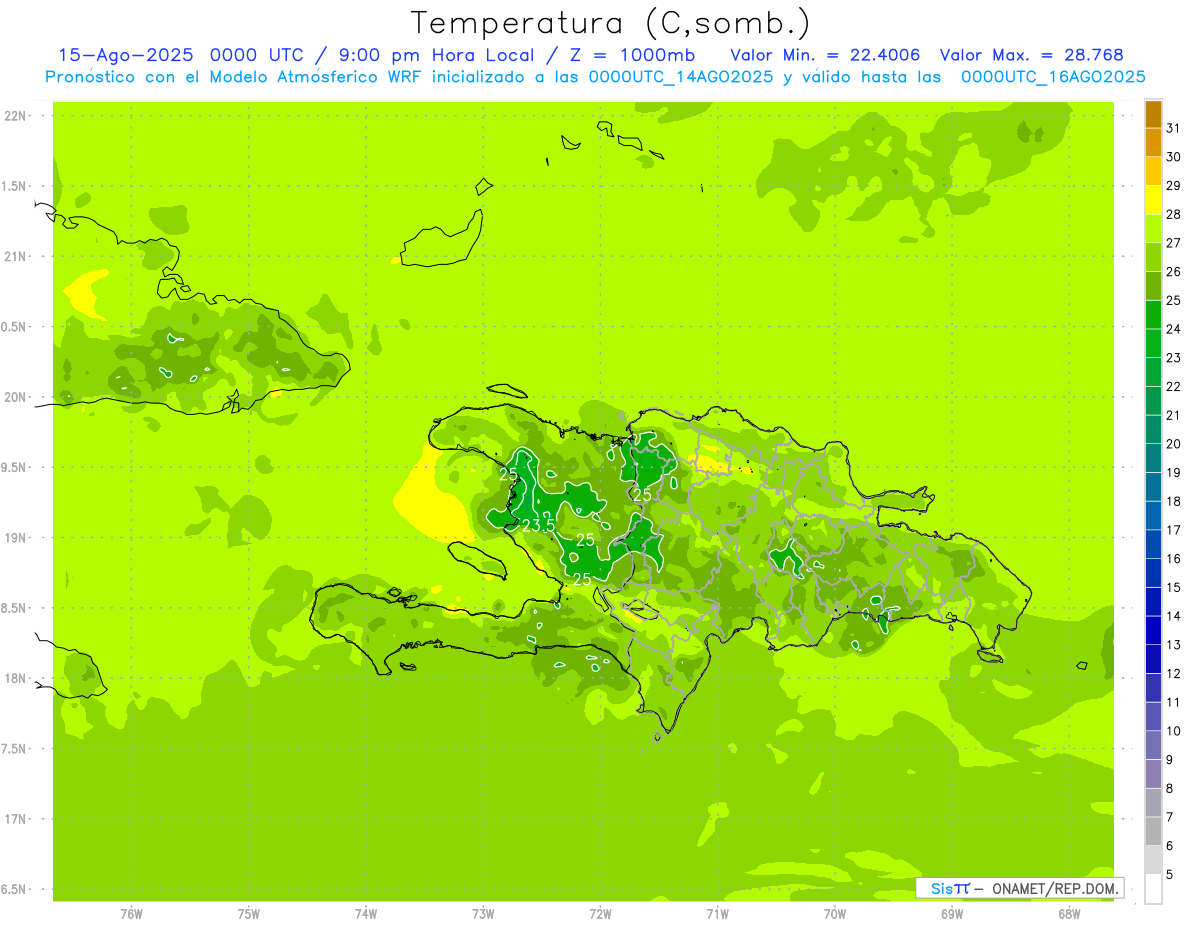
Task: Click the brown-orange legend swatch above 31
Action: 1153,114
